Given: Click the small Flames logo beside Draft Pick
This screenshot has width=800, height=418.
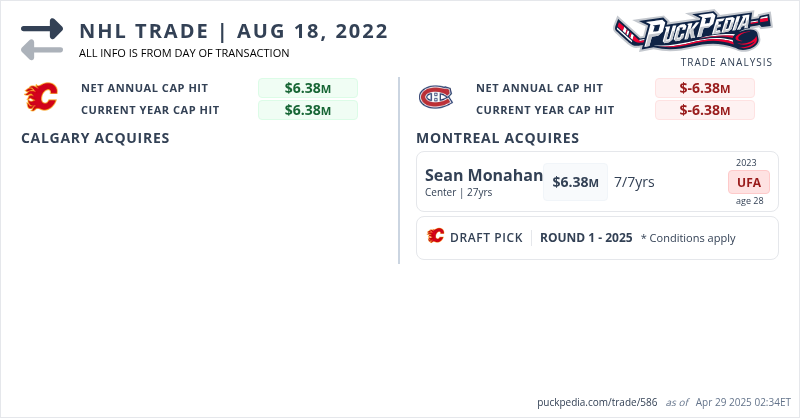Looking at the screenshot, I should (435, 237).
